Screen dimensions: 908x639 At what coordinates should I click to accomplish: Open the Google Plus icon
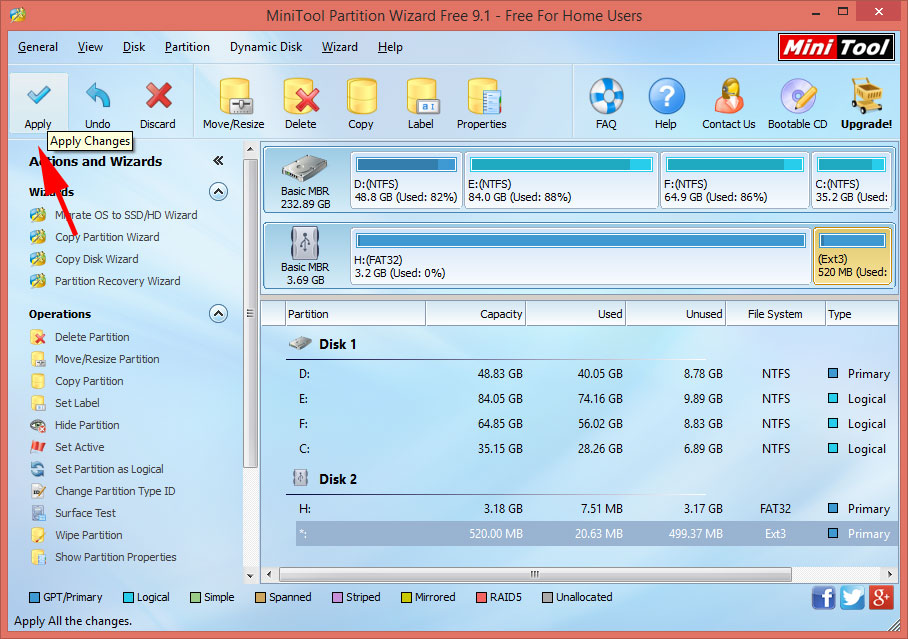pyautogui.click(x=881, y=598)
